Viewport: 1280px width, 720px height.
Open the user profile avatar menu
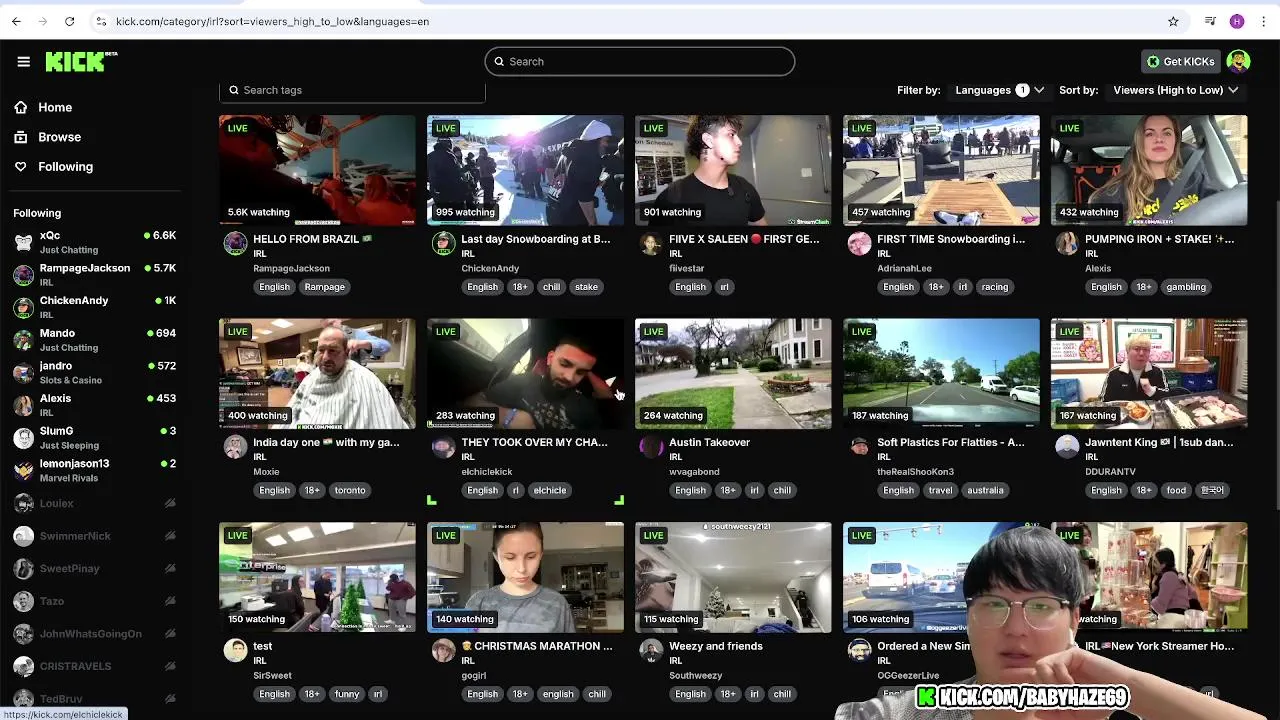click(x=1238, y=62)
